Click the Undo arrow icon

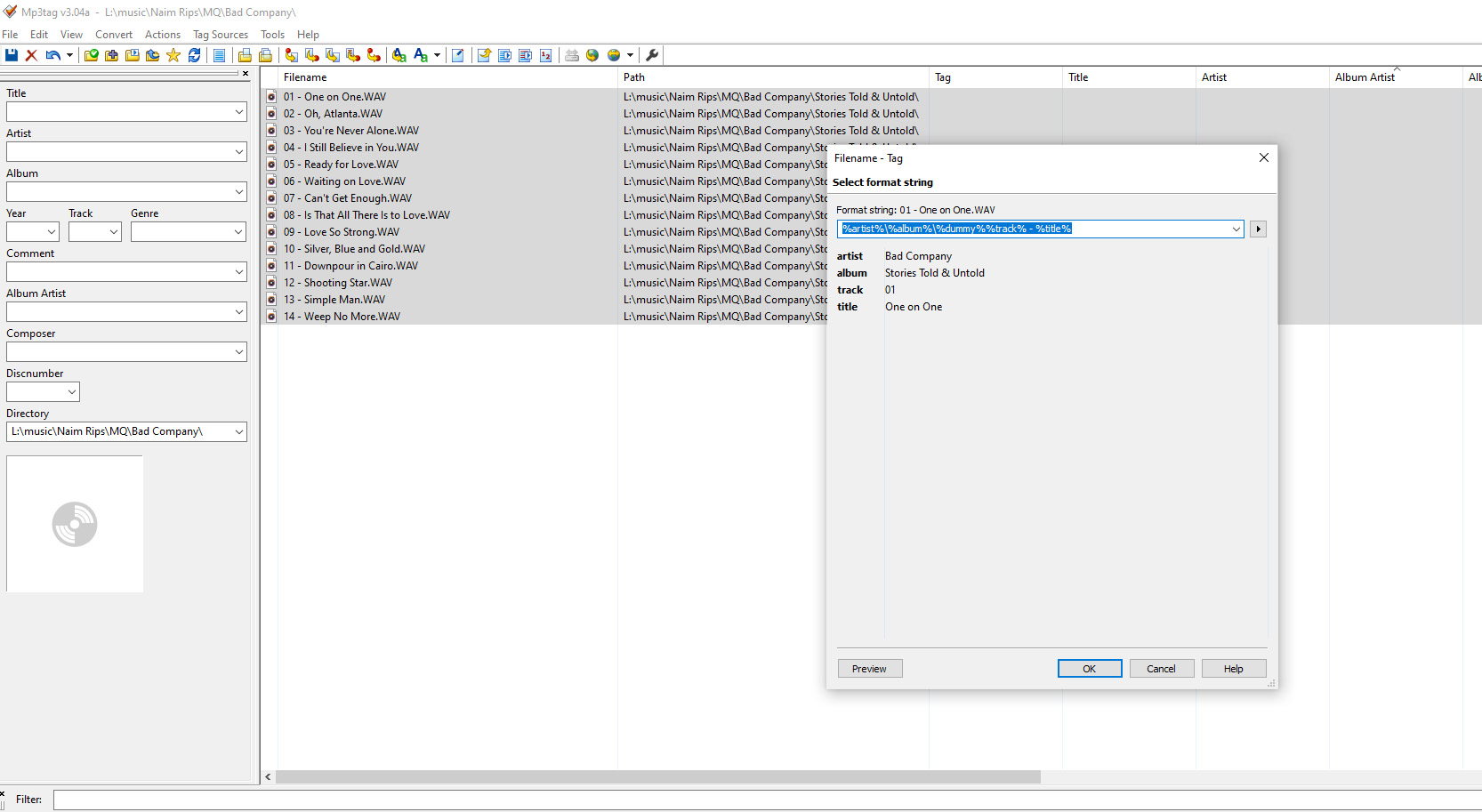[52, 55]
